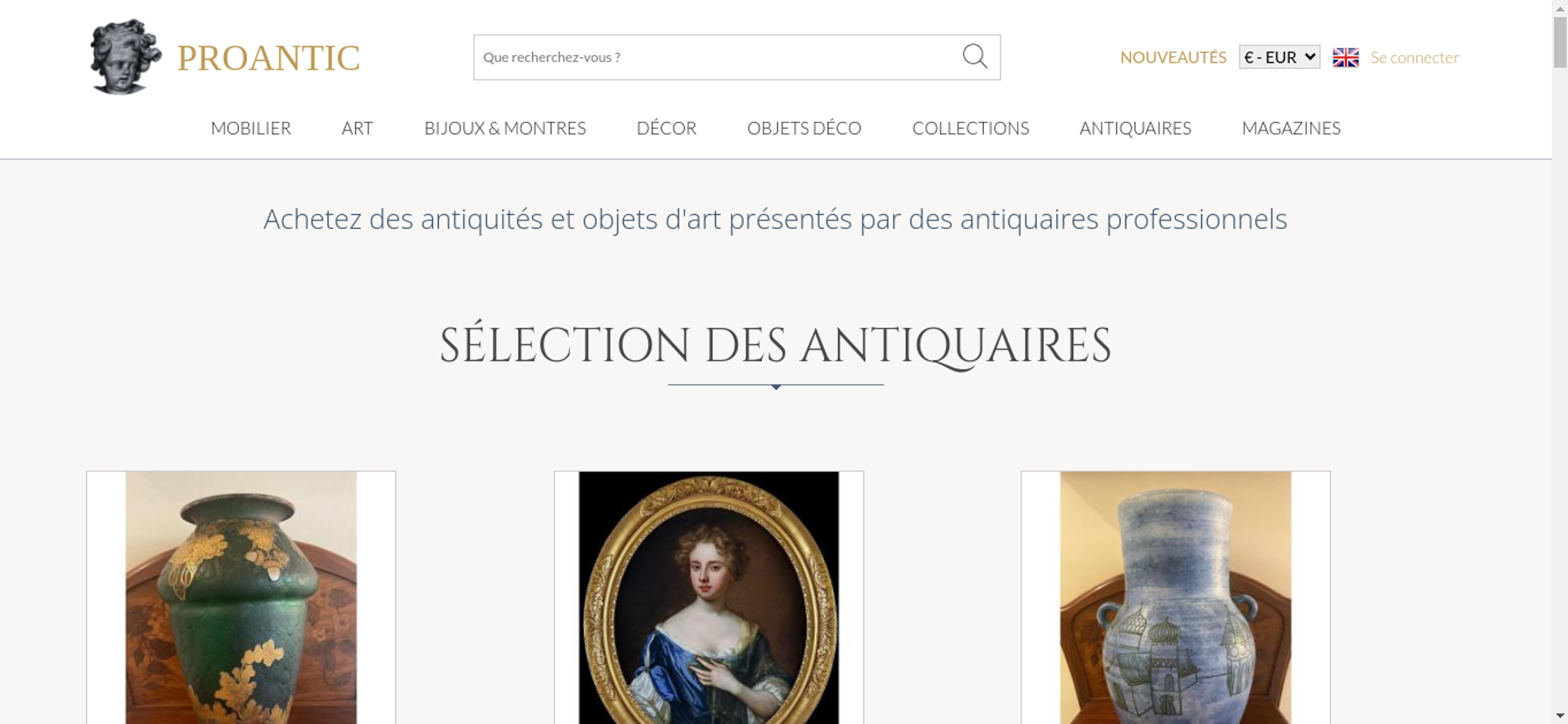Click the Proantic cherub head logo

(125, 57)
